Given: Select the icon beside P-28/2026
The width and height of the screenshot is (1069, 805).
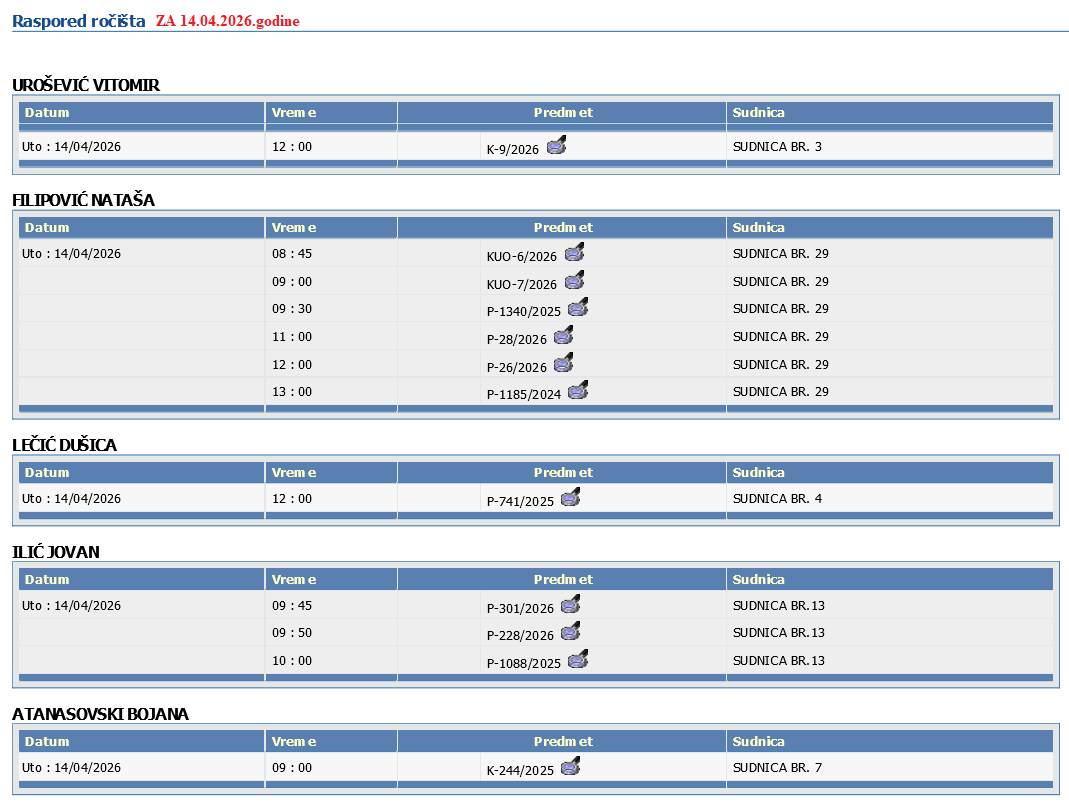Looking at the screenshot, I should coord(564,336).
